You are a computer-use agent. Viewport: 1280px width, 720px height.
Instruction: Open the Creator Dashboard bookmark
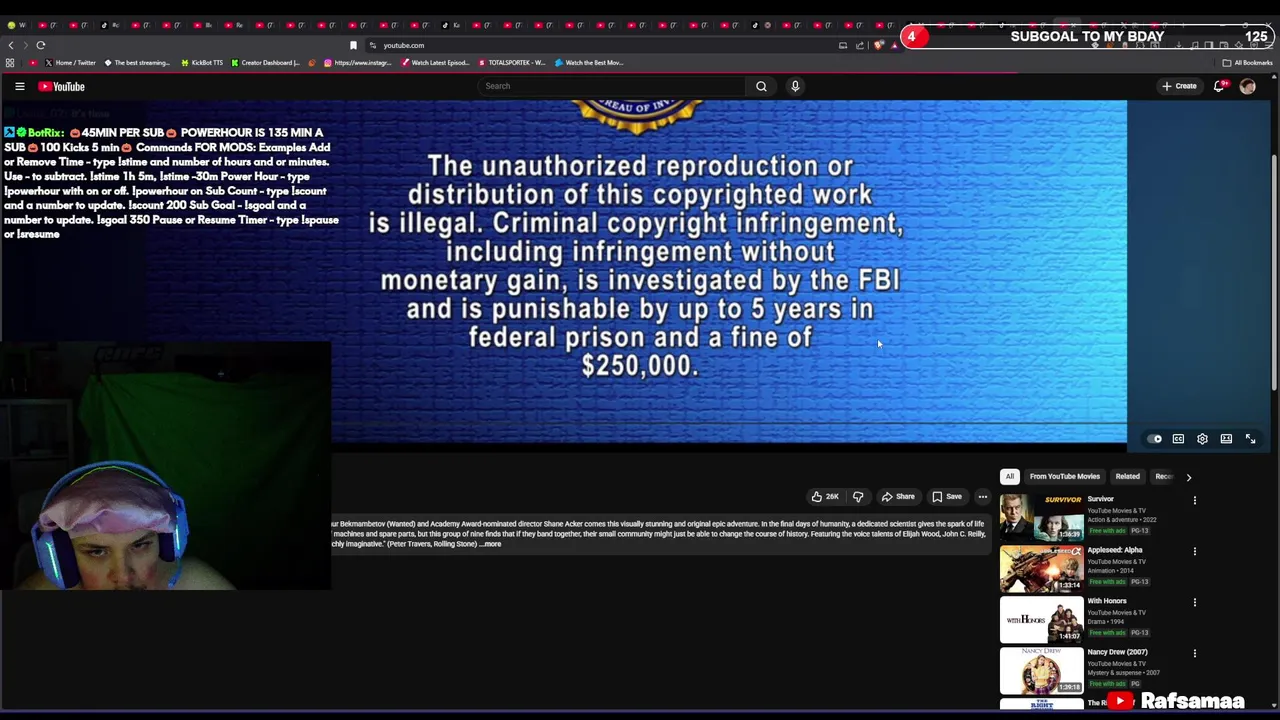coord(266,63)
